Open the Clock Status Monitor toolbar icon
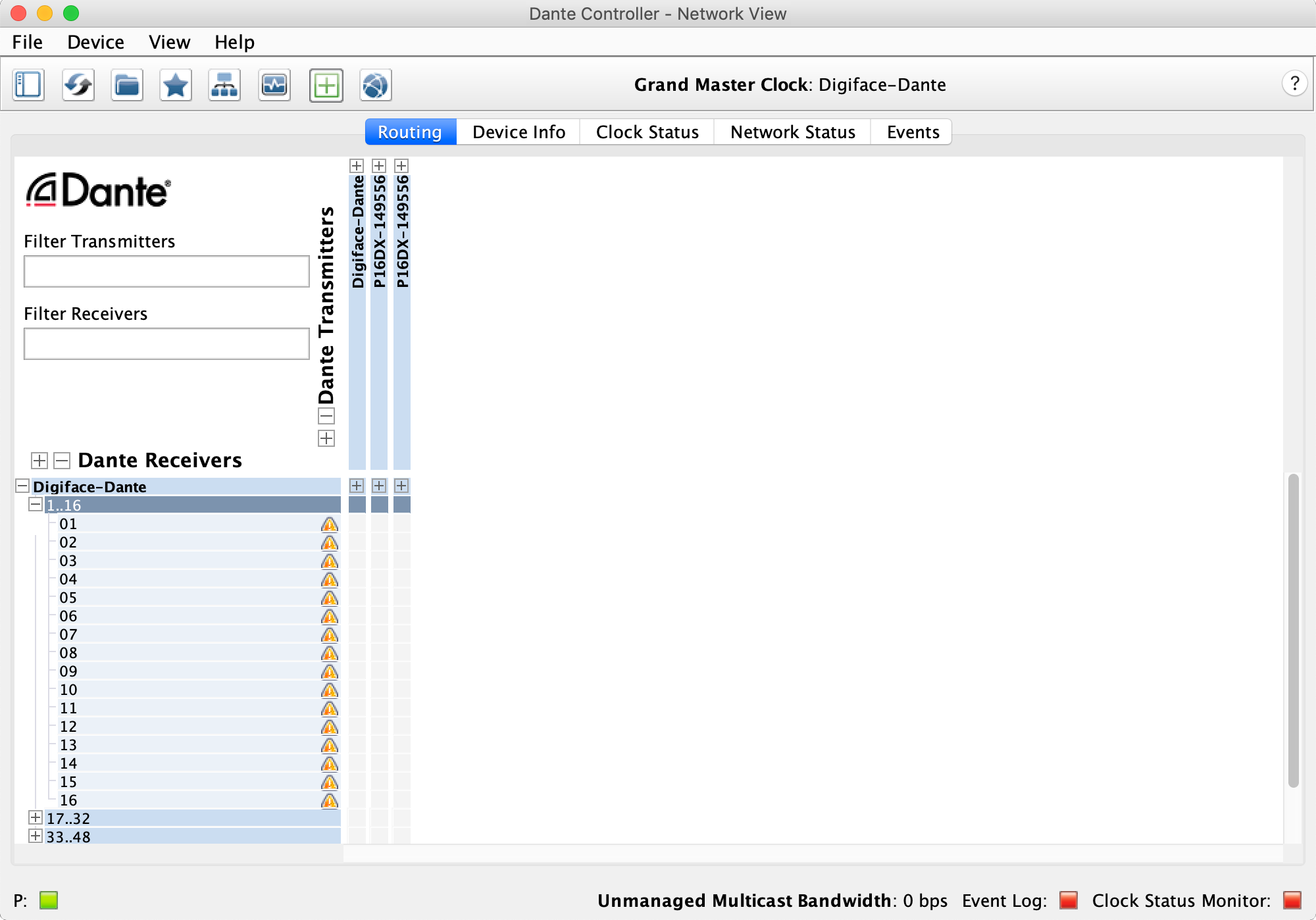The image size is (1316, 920). coord(274,85)
